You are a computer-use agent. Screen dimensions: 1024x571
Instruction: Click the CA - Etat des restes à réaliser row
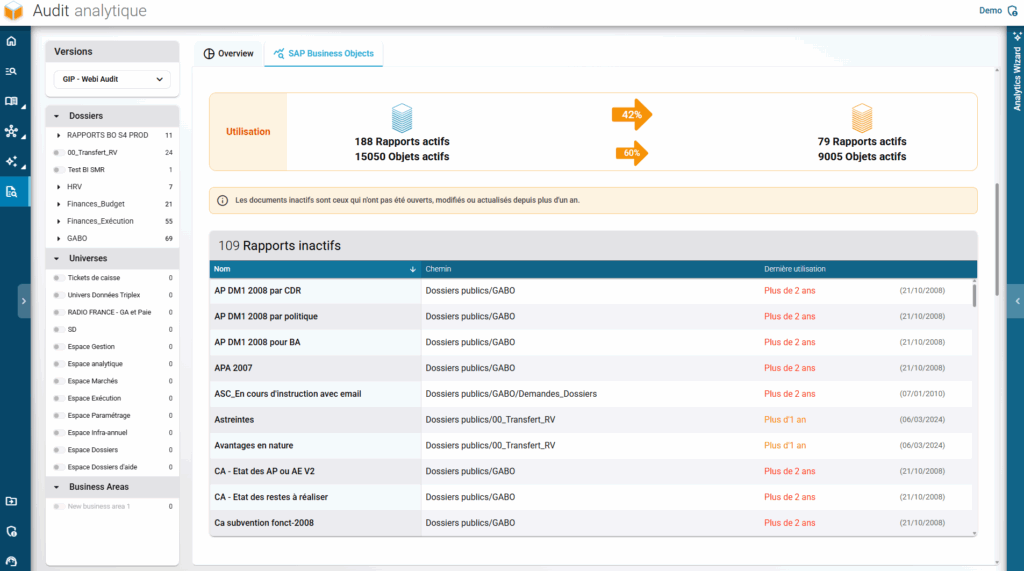[590, 497]
